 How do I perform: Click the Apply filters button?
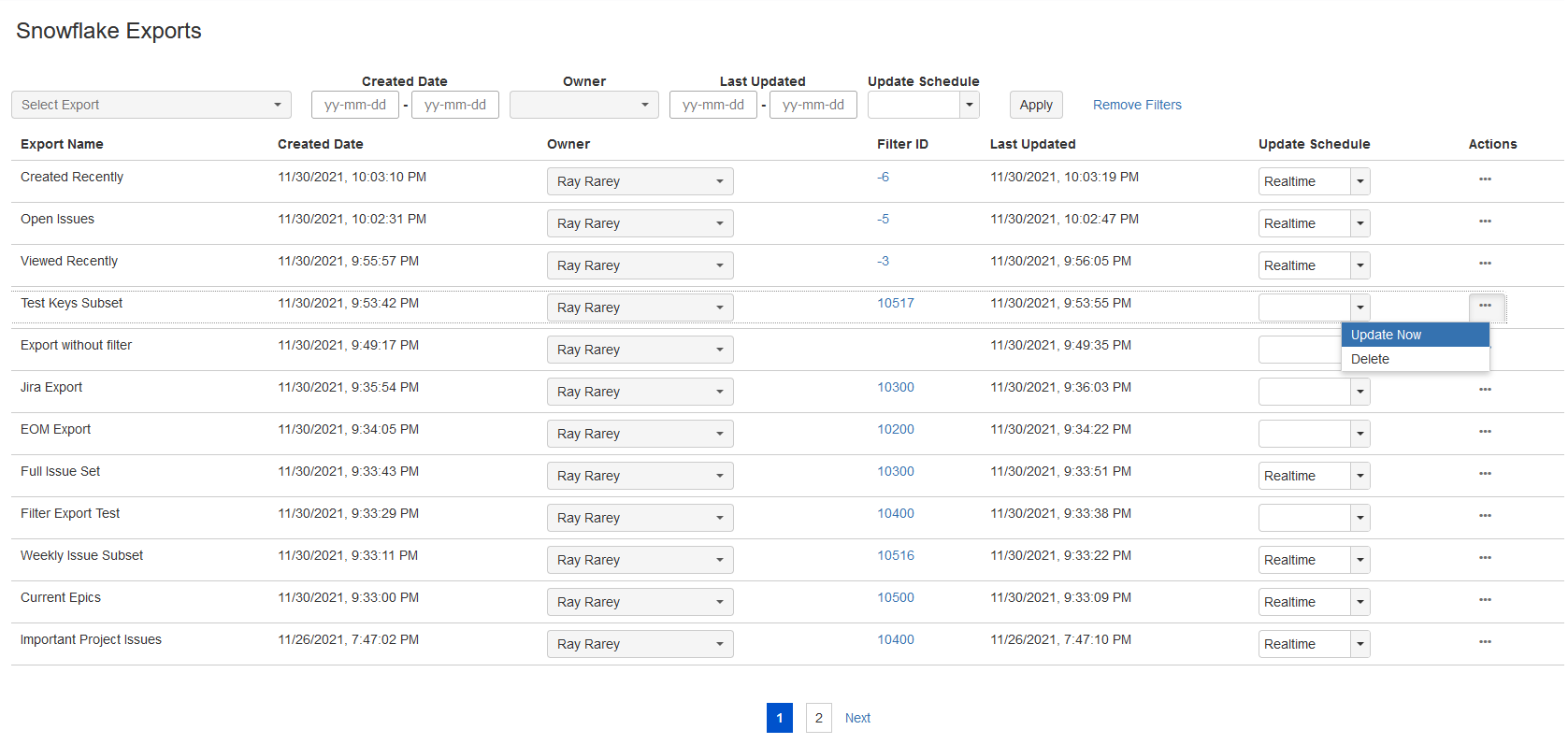1035,105
